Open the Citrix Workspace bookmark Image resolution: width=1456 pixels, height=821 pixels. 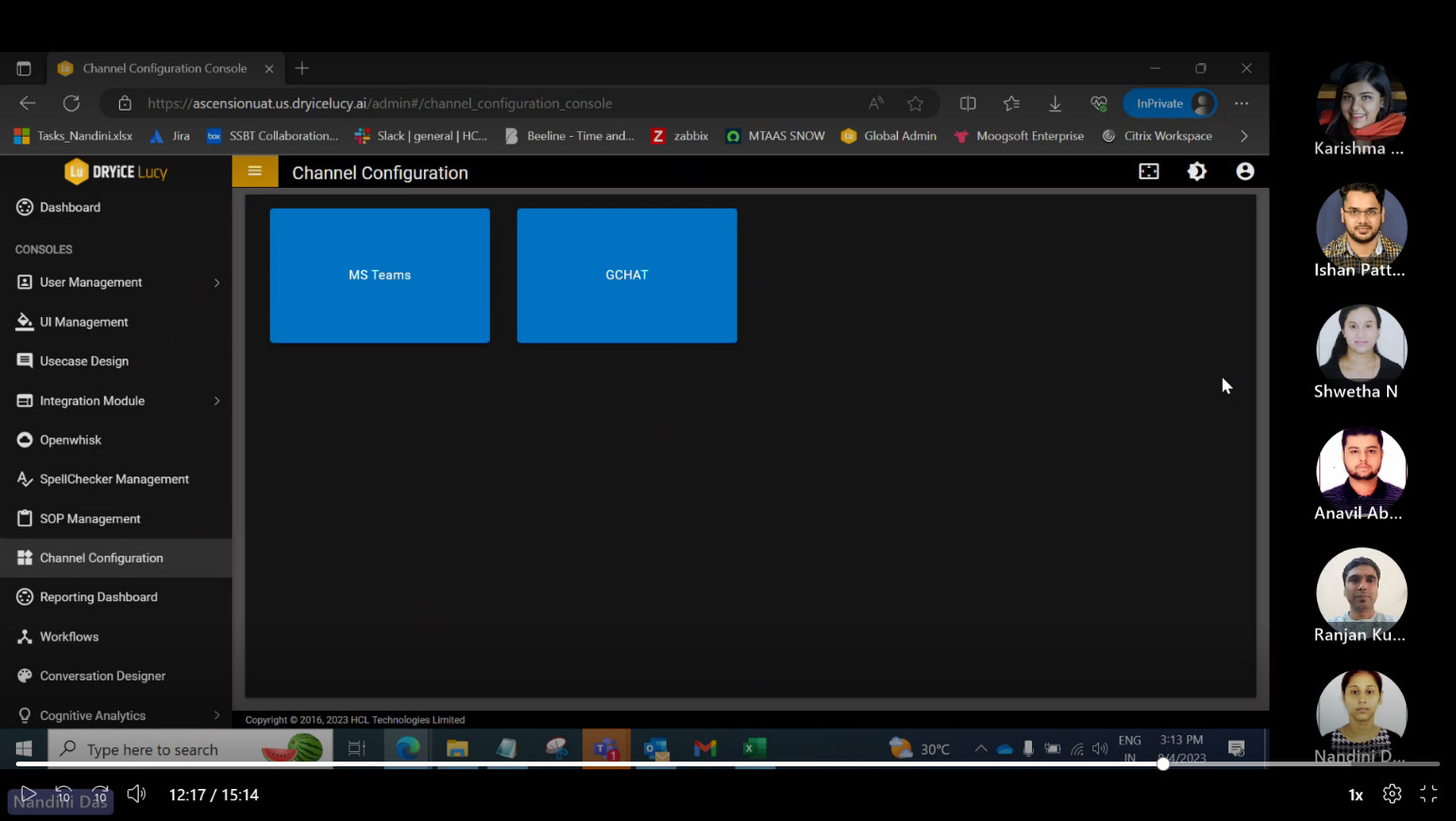click(x=1157, y=136)
